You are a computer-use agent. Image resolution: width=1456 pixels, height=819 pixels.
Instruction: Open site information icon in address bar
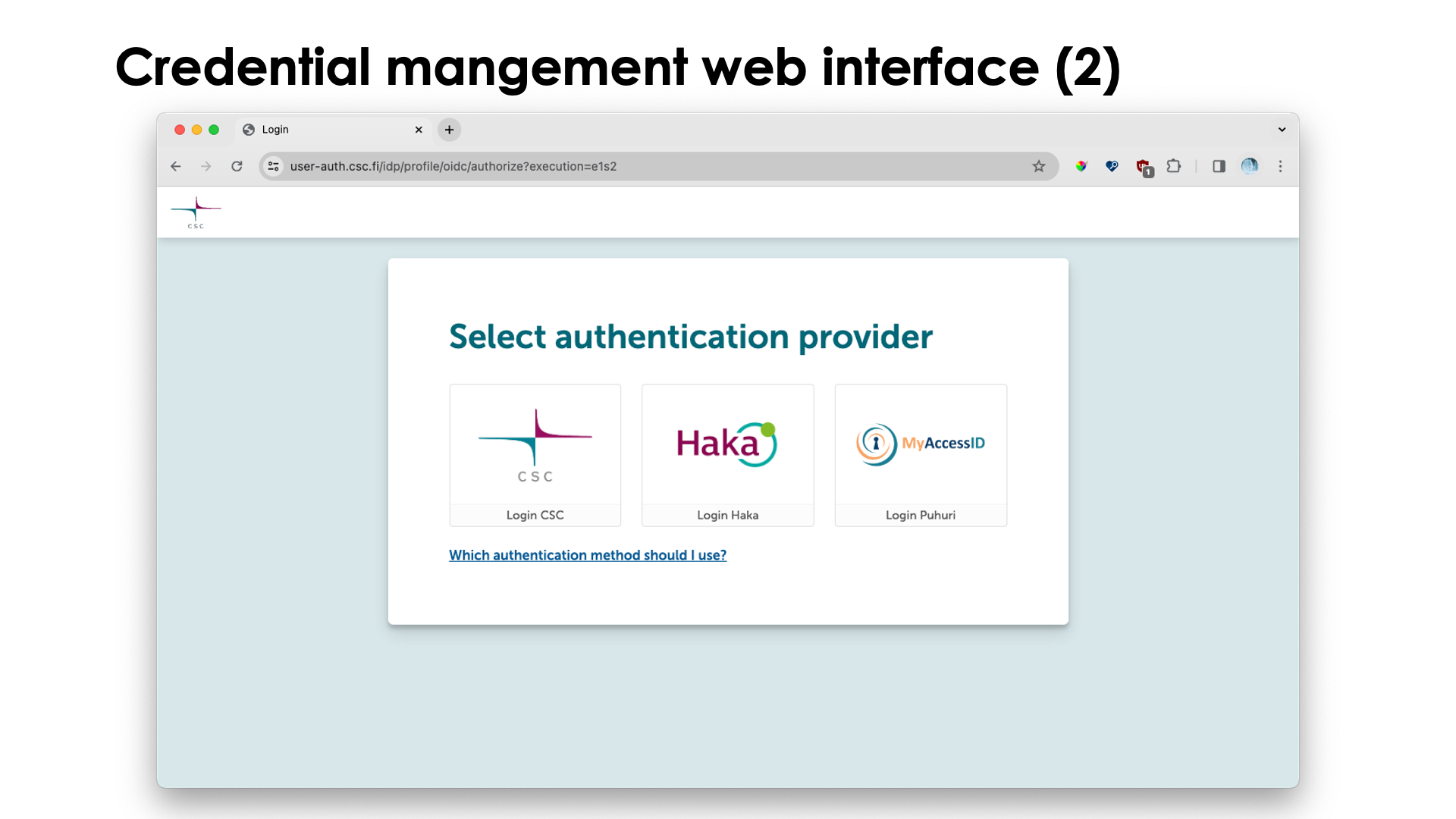tap(274, 166)
